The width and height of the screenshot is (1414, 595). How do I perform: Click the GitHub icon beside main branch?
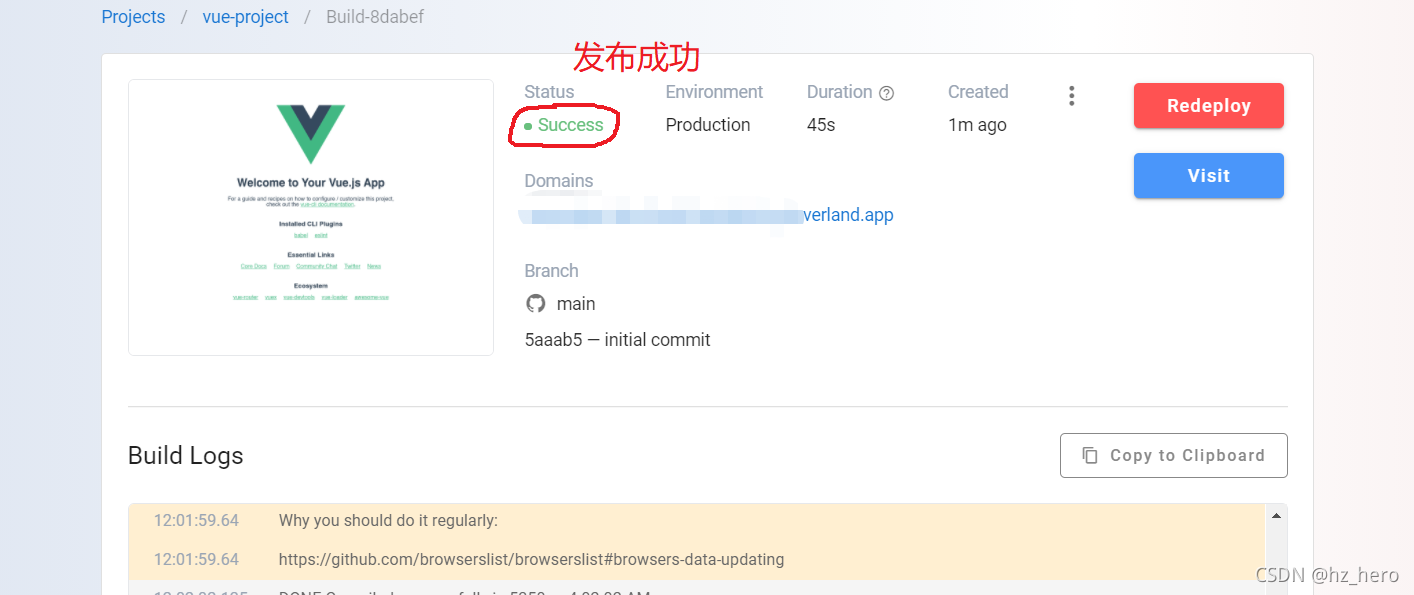(536, 304)
